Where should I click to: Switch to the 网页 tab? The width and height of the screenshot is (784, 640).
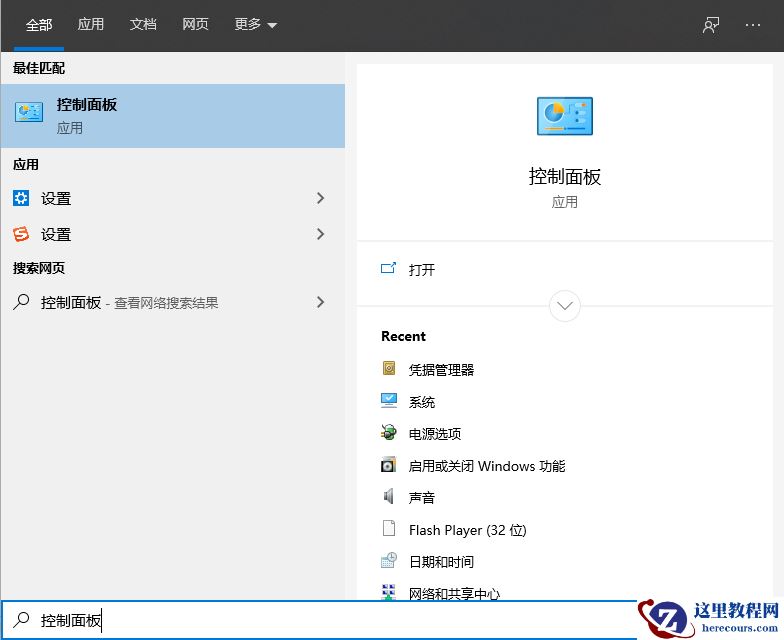pyautogui.click(x=195, y=24)
